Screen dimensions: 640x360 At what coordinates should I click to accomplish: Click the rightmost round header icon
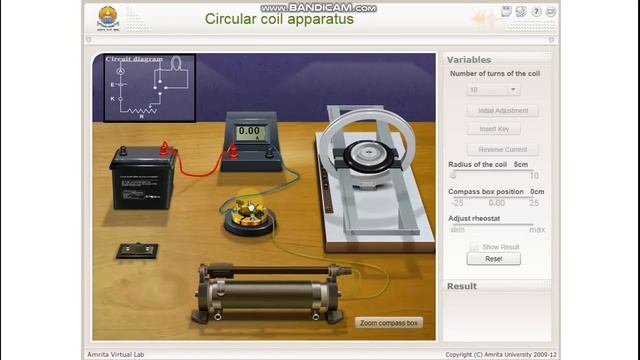click(x=551, y=12)
